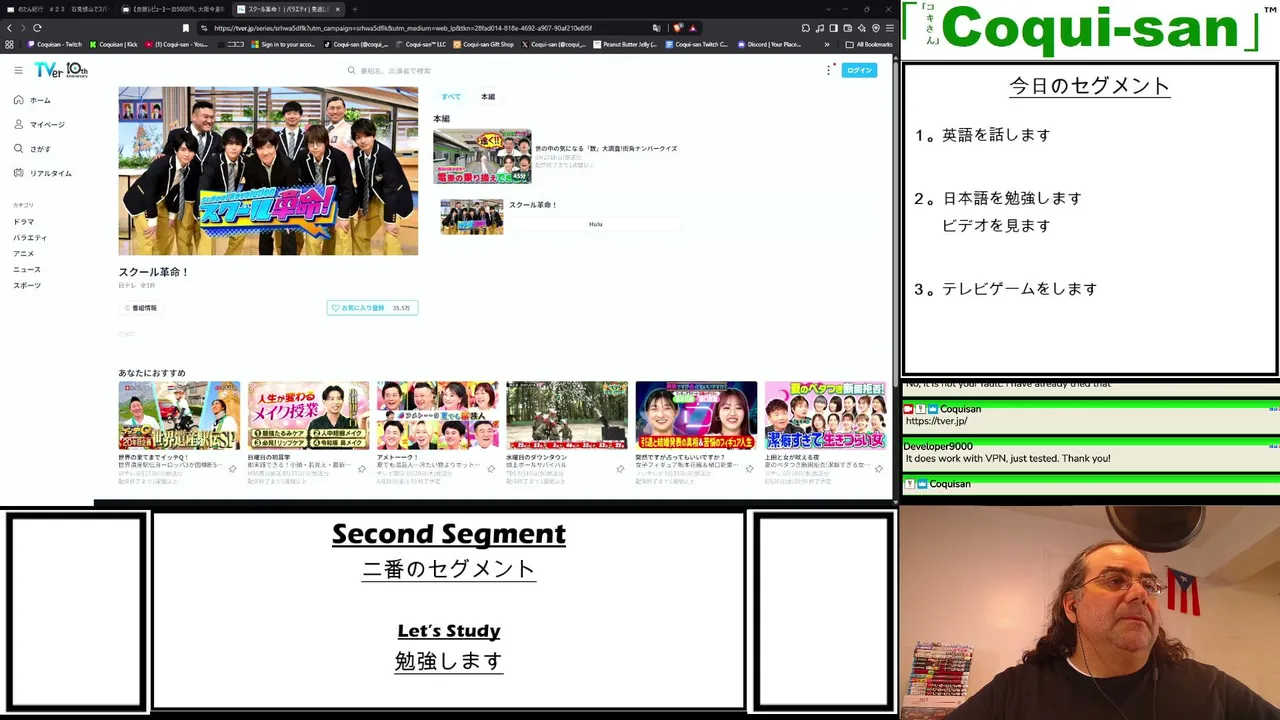Open the Sign in to your account bookmark

coord(283,44)
